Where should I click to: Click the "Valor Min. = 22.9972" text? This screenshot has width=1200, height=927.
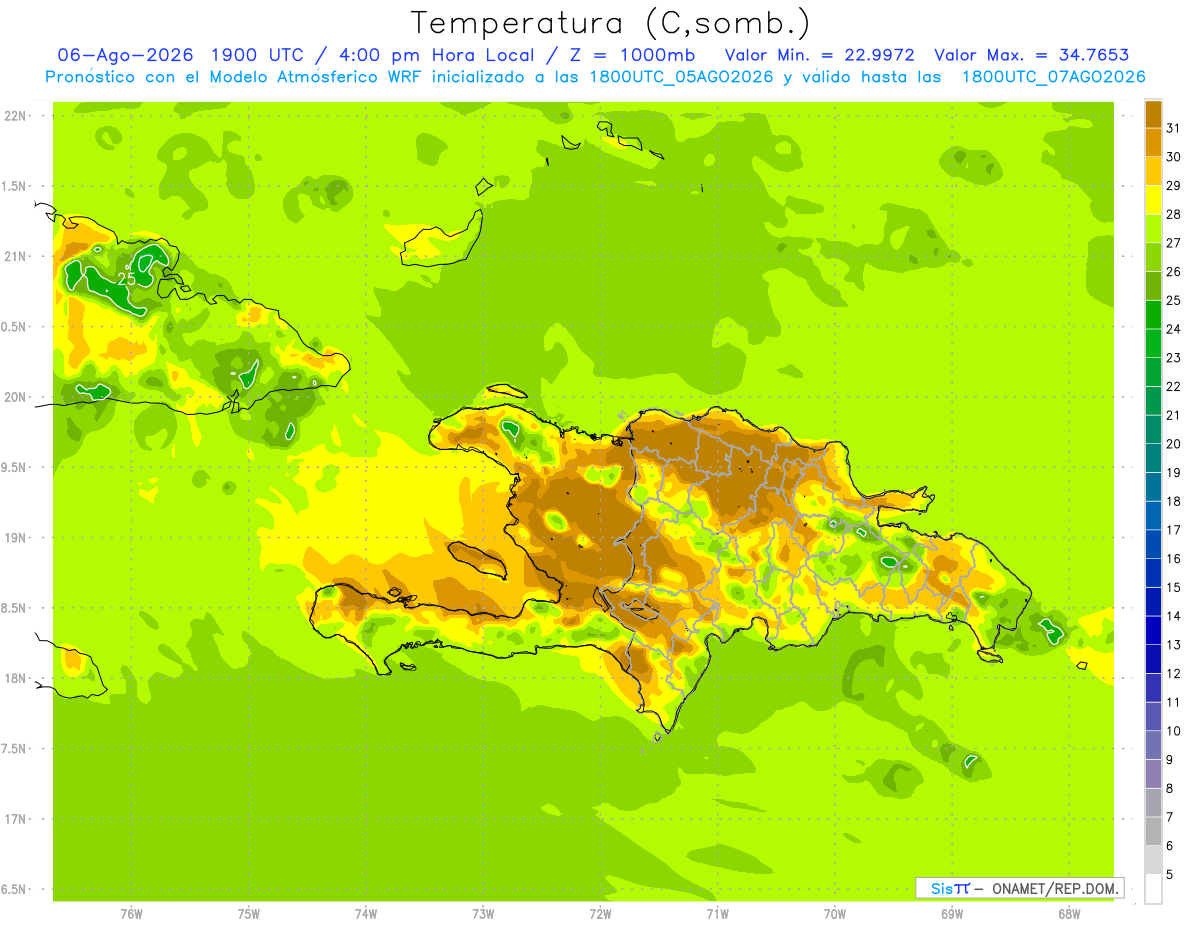click(x=820, y=55)
